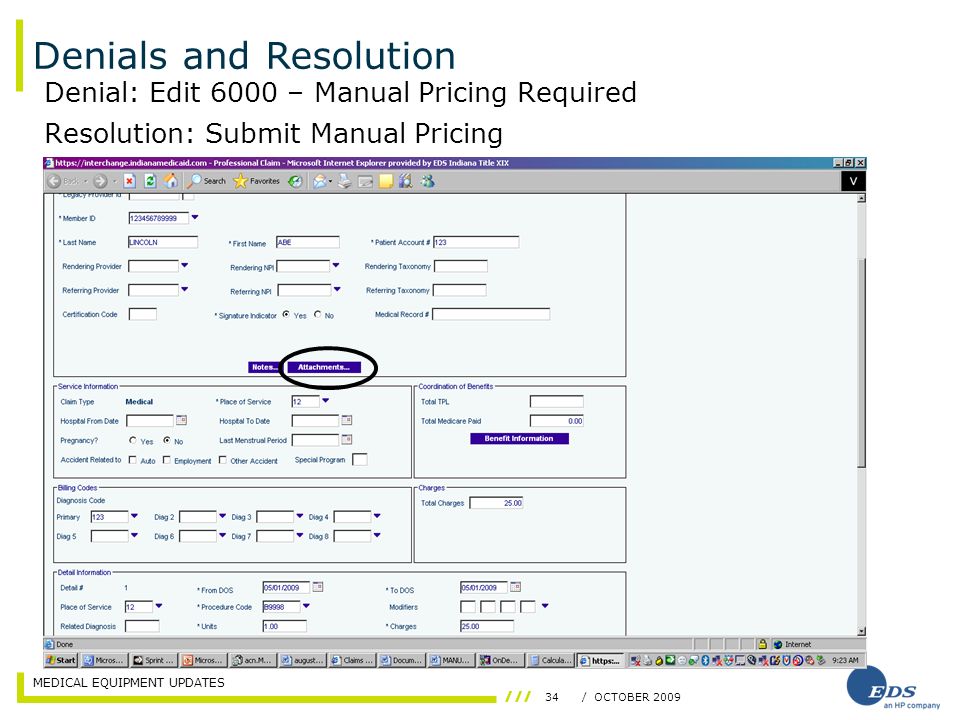960x720 pixels.
Task: Open the Home page icon
Action: (171, 181)
